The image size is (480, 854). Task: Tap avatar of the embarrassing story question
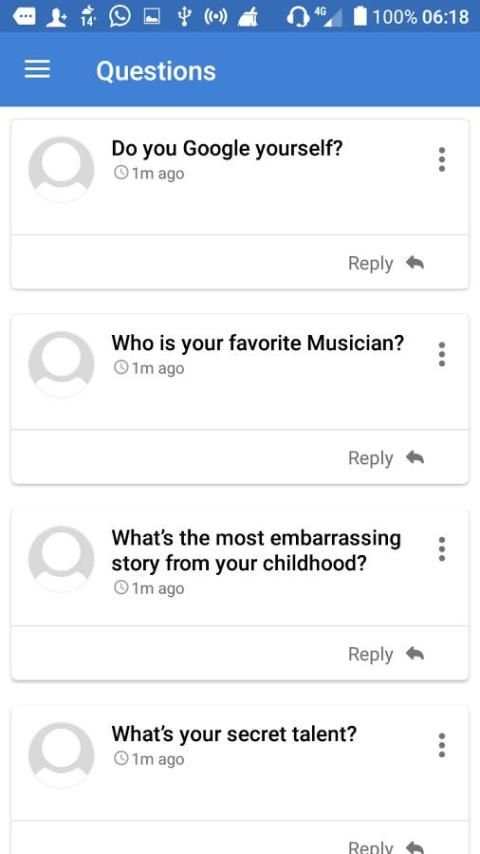tap(61, 559)
